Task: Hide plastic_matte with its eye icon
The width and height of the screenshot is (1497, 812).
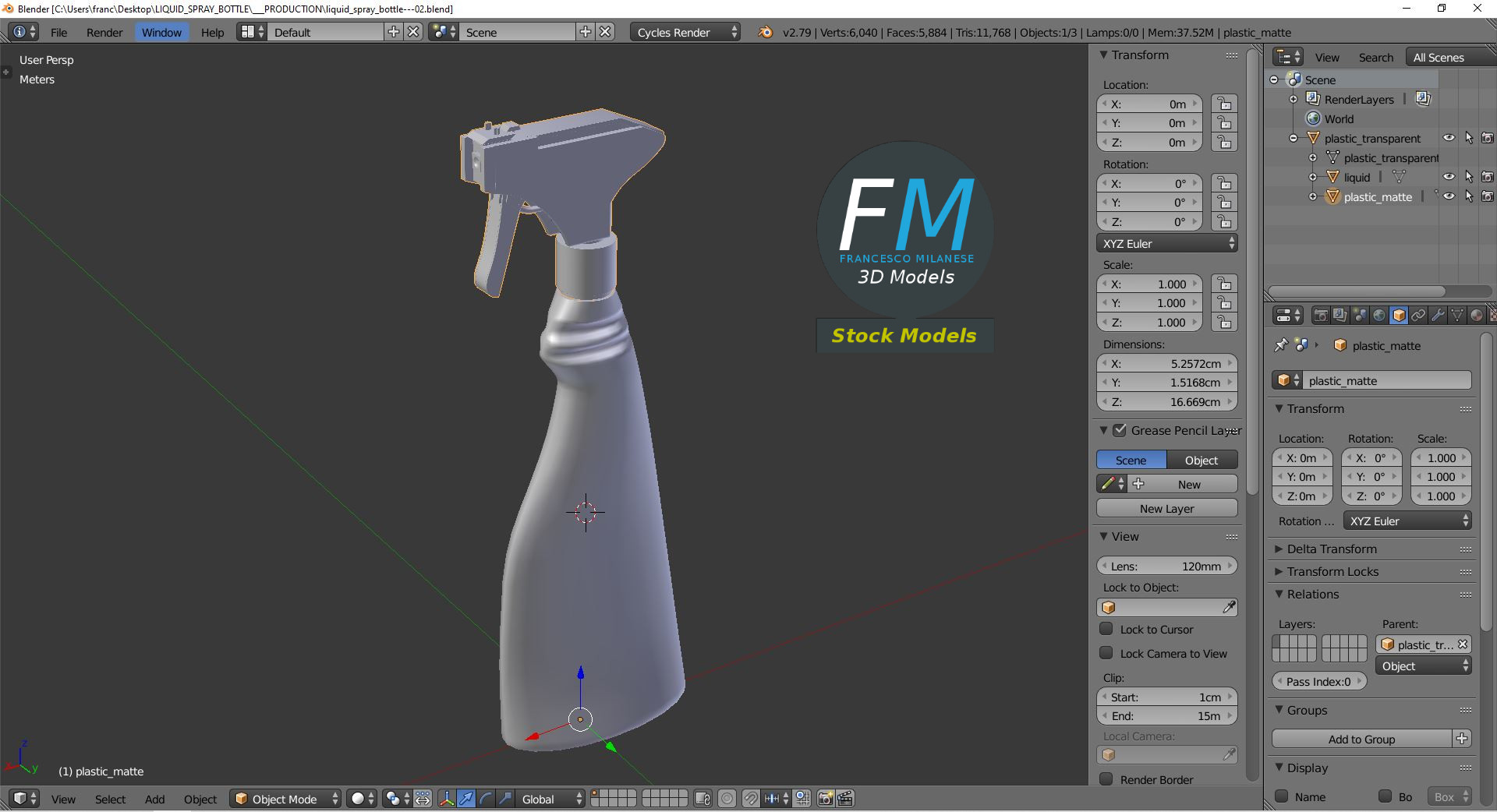Action: [x=1449, y=196]
